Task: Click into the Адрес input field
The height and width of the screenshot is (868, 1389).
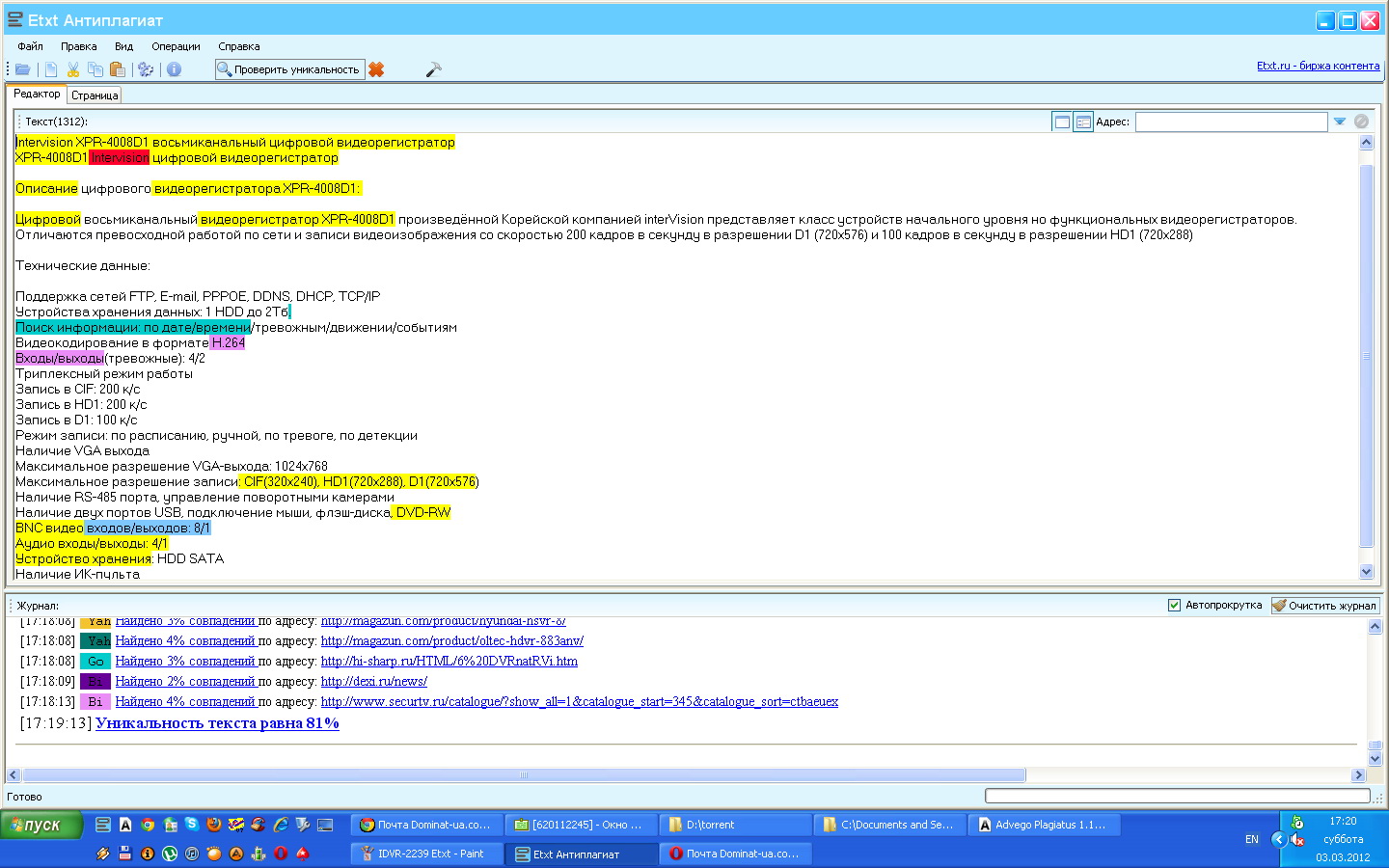Action: [1232, 122]
